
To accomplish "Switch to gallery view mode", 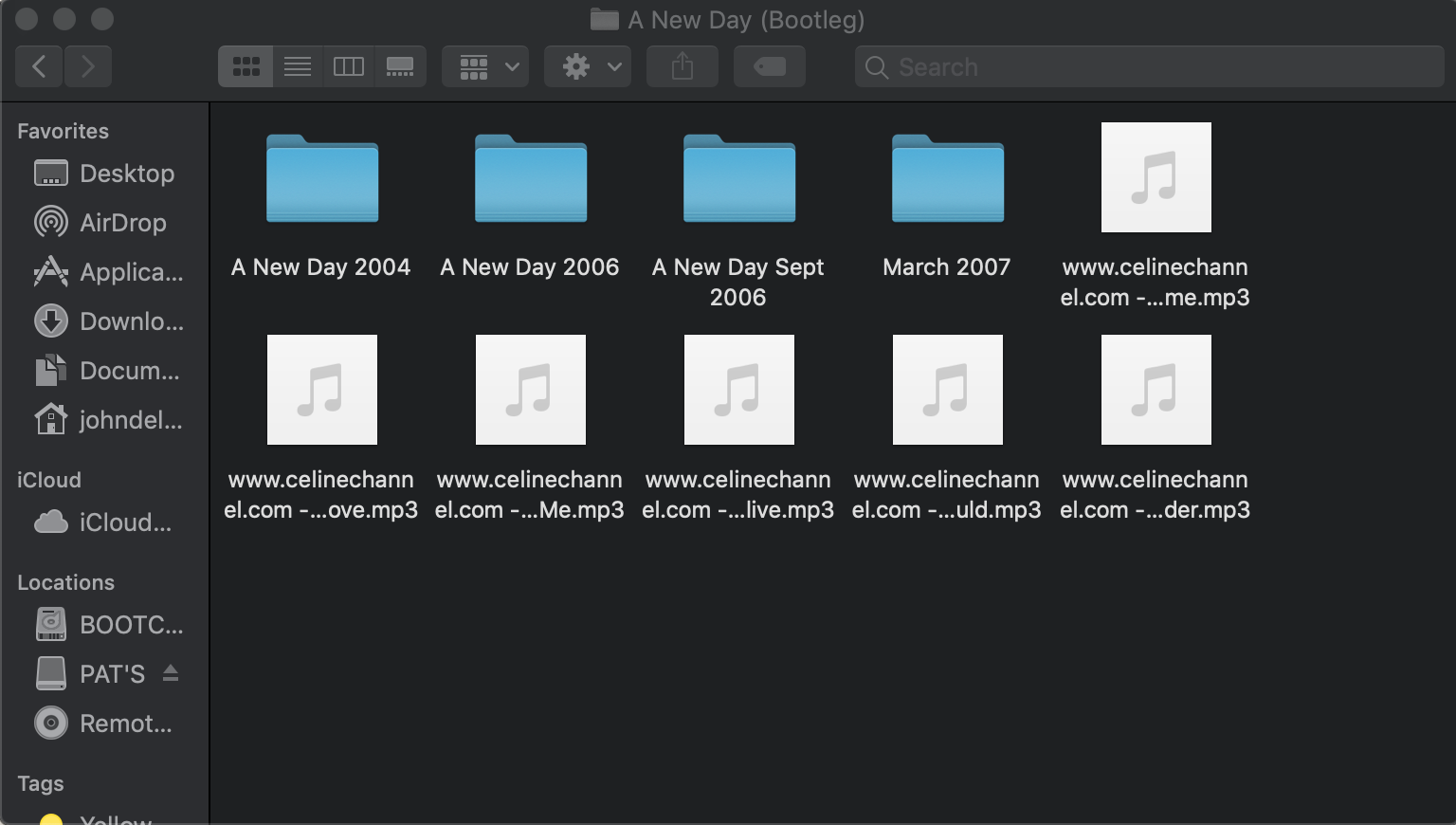I will 400,66.
